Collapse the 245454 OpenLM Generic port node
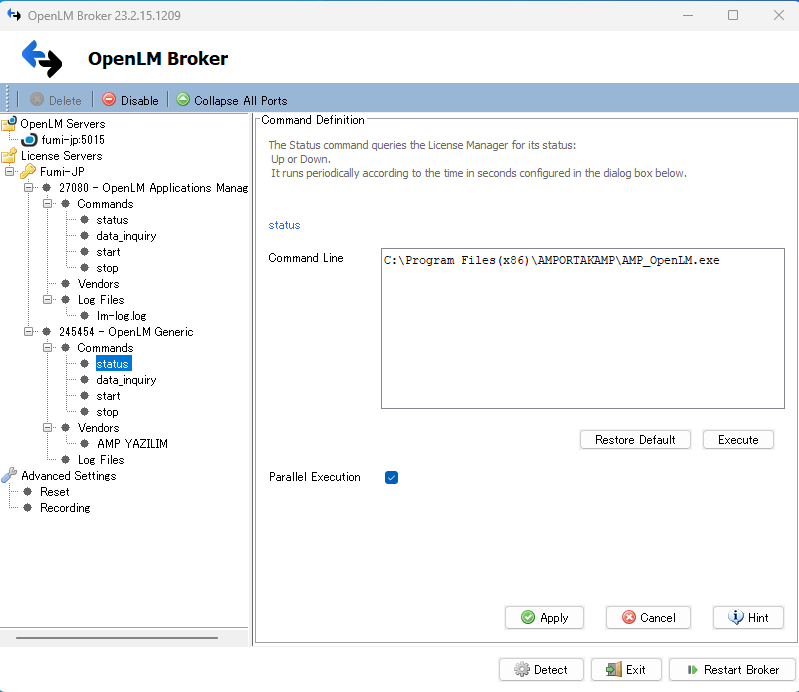This screenshot has height=692, width=799. click(29, 332)
